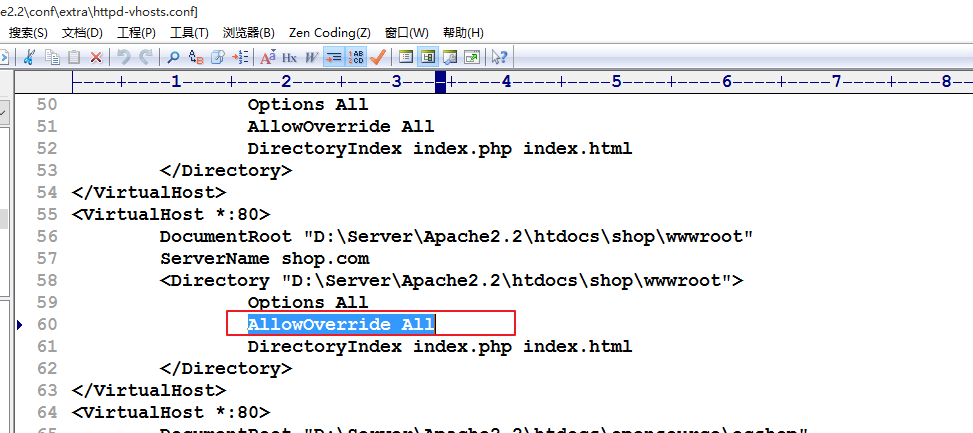973x433 pixels.
Task: Open Find with the magnifier icon
Action: (173, 57)
